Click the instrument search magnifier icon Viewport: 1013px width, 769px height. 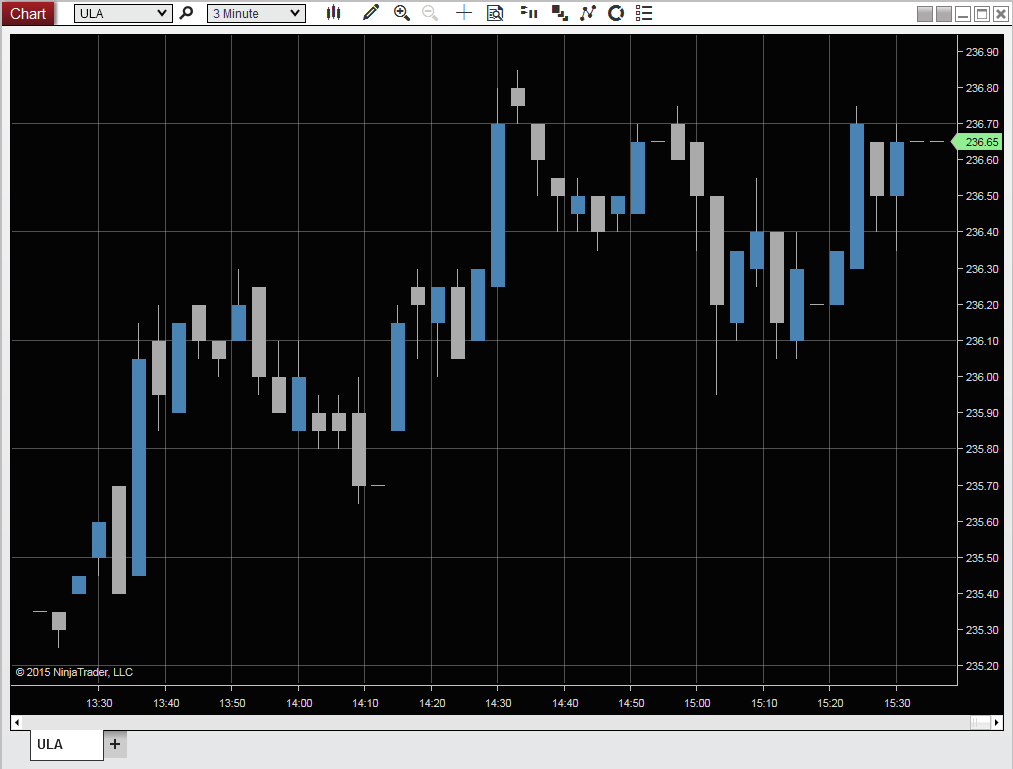(x=186, y=13)
